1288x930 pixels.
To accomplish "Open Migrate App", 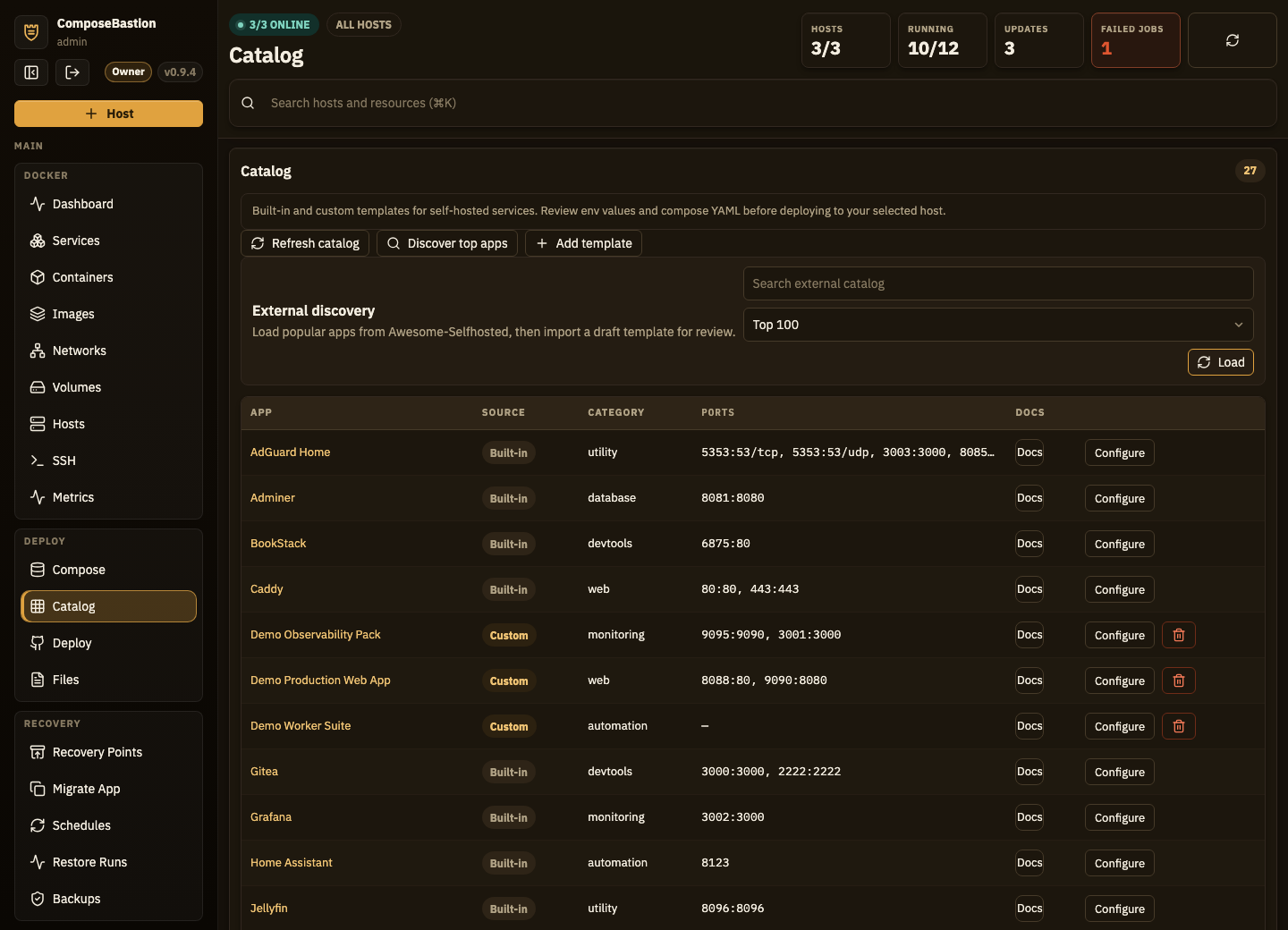I will point(108,789).
